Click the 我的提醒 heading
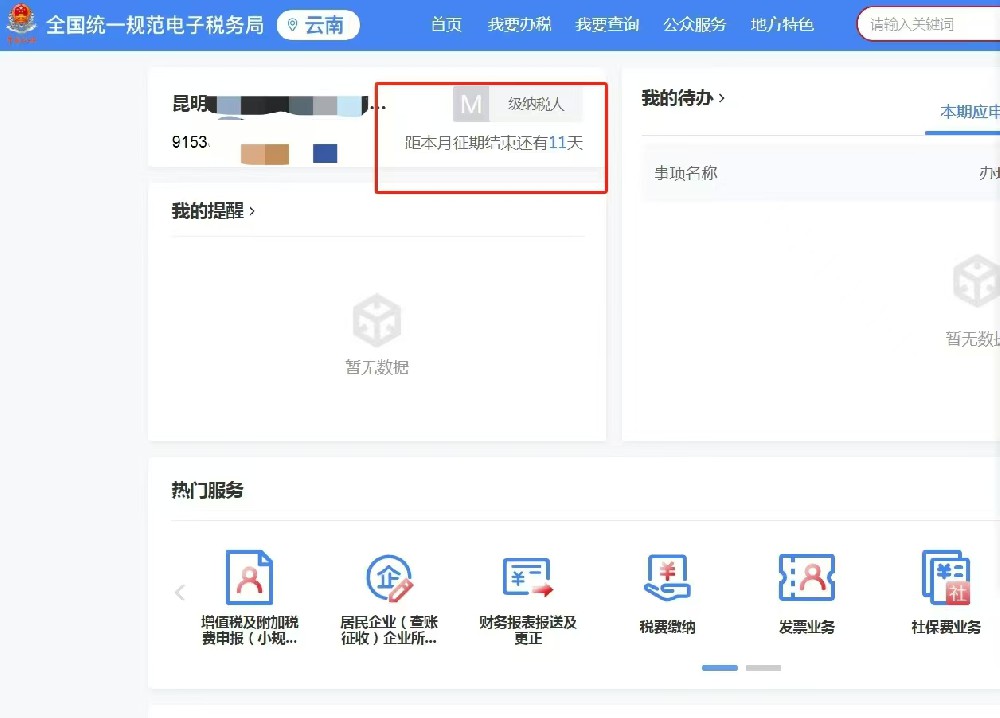The image size is (1000, 718). (208, 211)
